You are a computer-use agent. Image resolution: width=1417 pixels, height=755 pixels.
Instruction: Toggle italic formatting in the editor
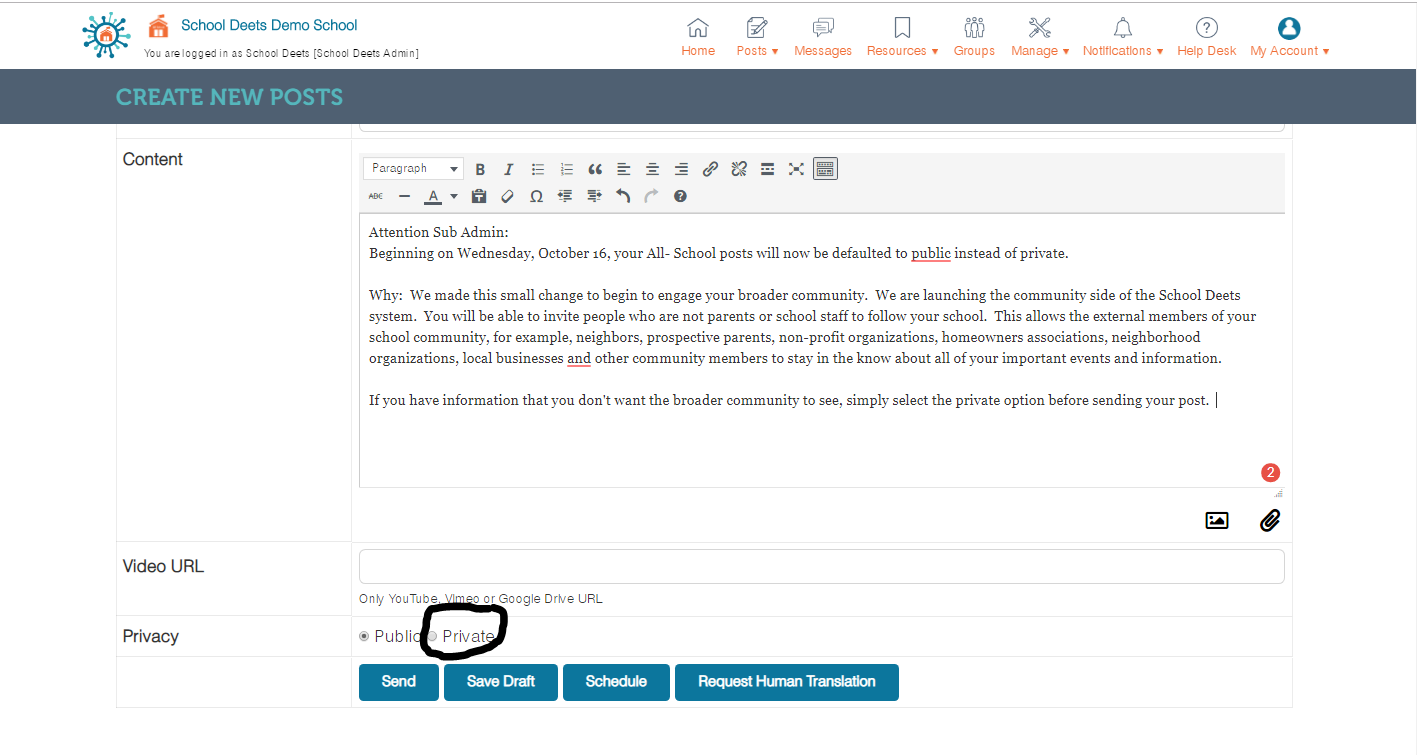(508, 169)
